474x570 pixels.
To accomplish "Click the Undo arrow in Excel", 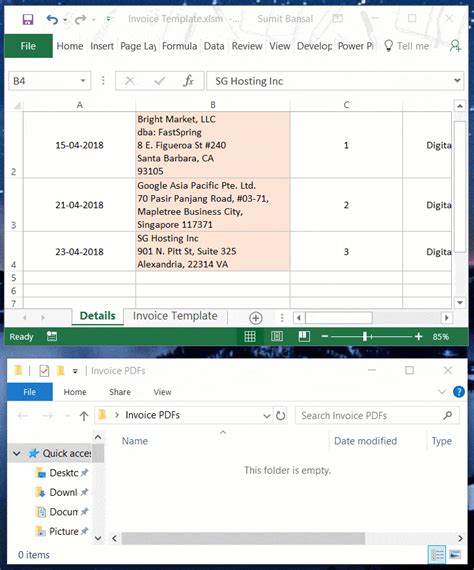I will (x=52, y=19).
